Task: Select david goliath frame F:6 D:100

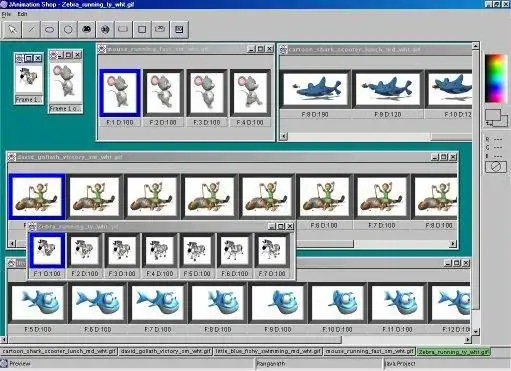Action: click(x=324, y=197)
